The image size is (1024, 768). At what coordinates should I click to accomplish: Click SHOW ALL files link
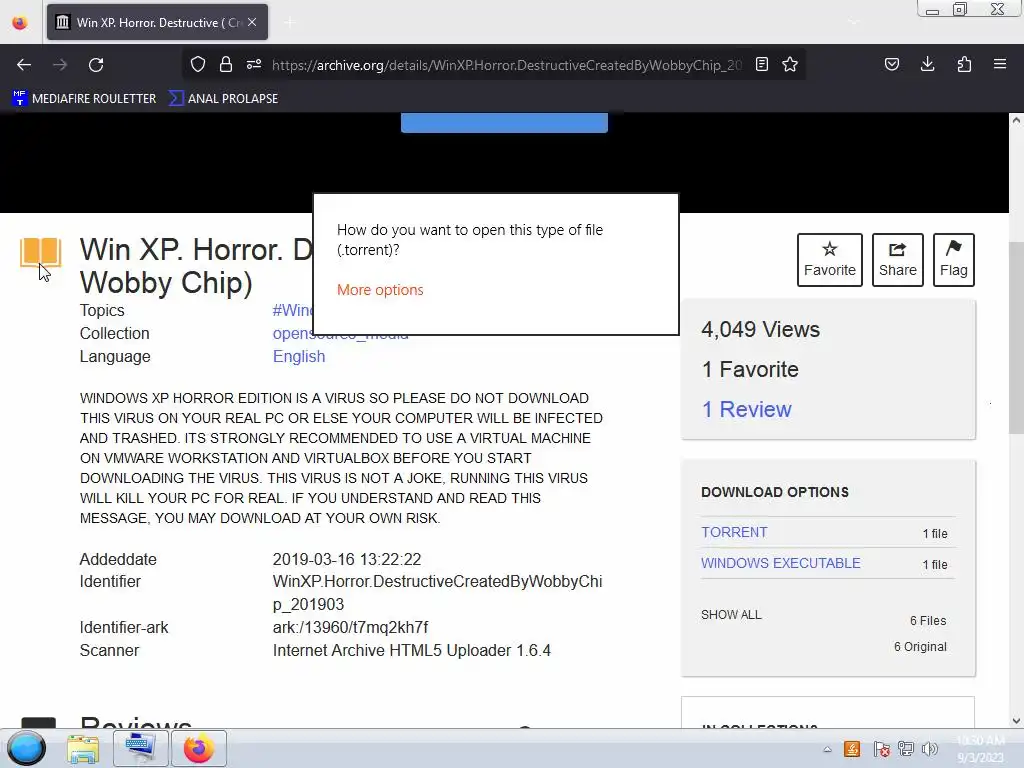click(731, 615)
